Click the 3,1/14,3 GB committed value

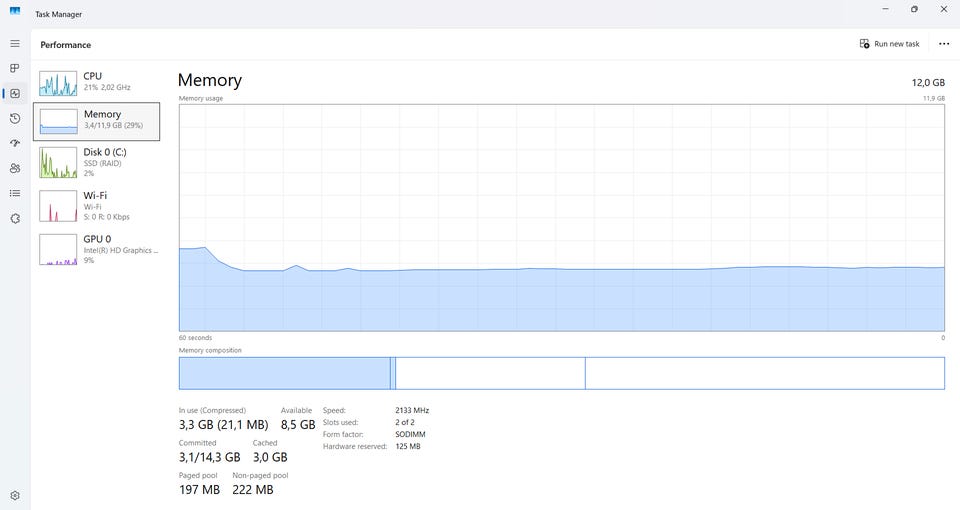[209, 457]
